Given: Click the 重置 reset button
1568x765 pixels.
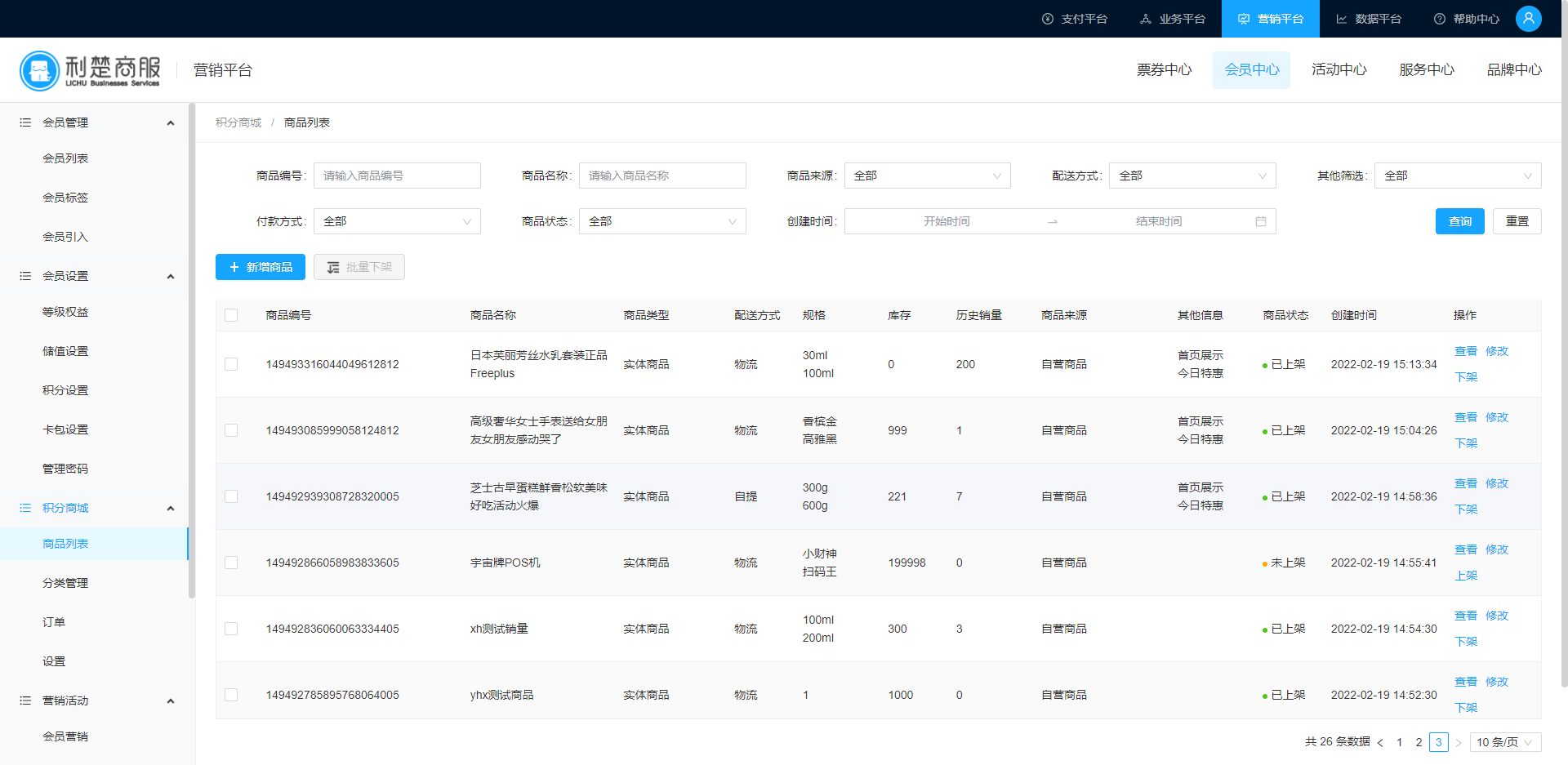Looking at the screenshot, I should click(1517, 221).
